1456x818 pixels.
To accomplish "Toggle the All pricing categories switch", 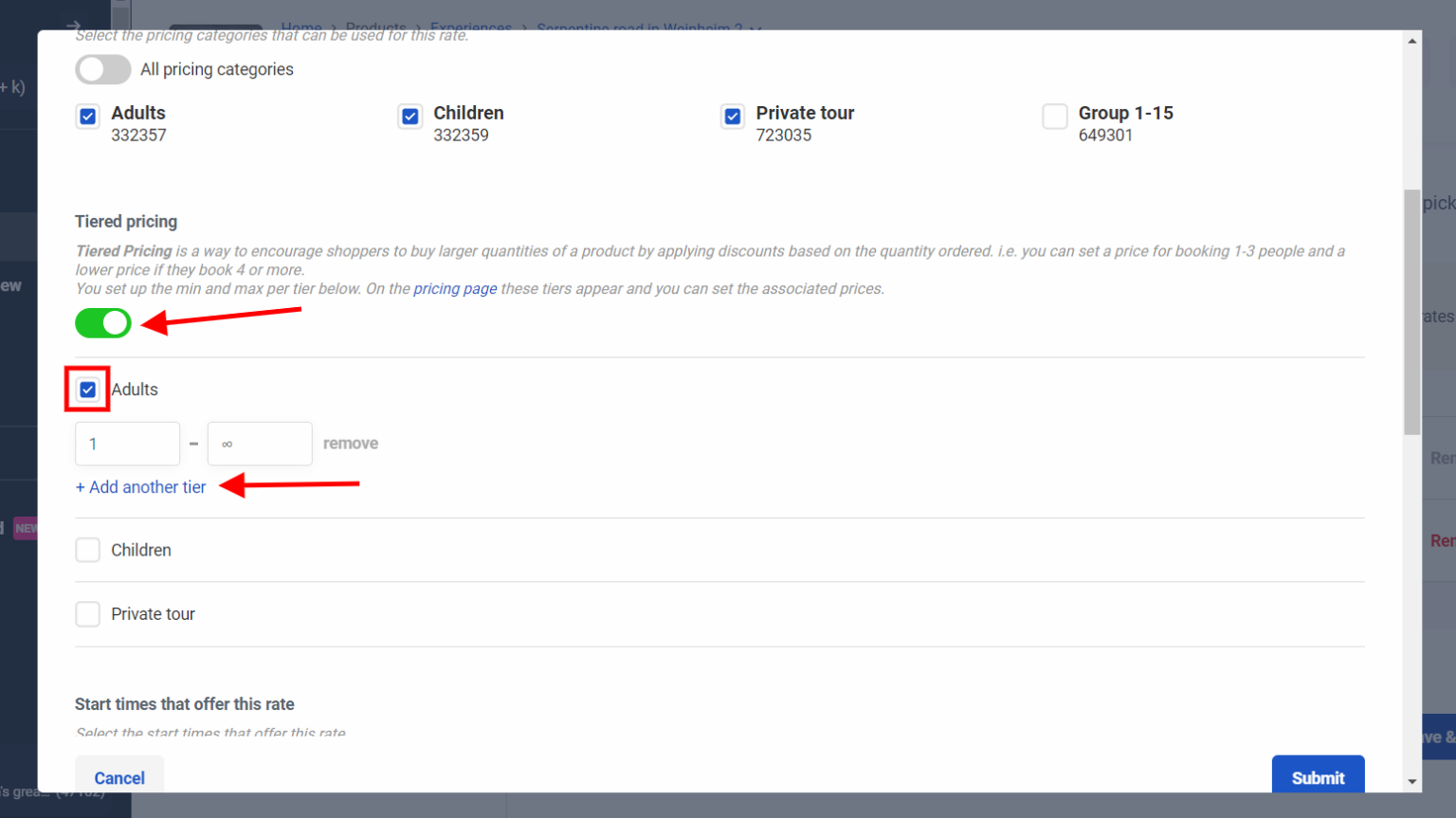I will click(x=103, y=69).
